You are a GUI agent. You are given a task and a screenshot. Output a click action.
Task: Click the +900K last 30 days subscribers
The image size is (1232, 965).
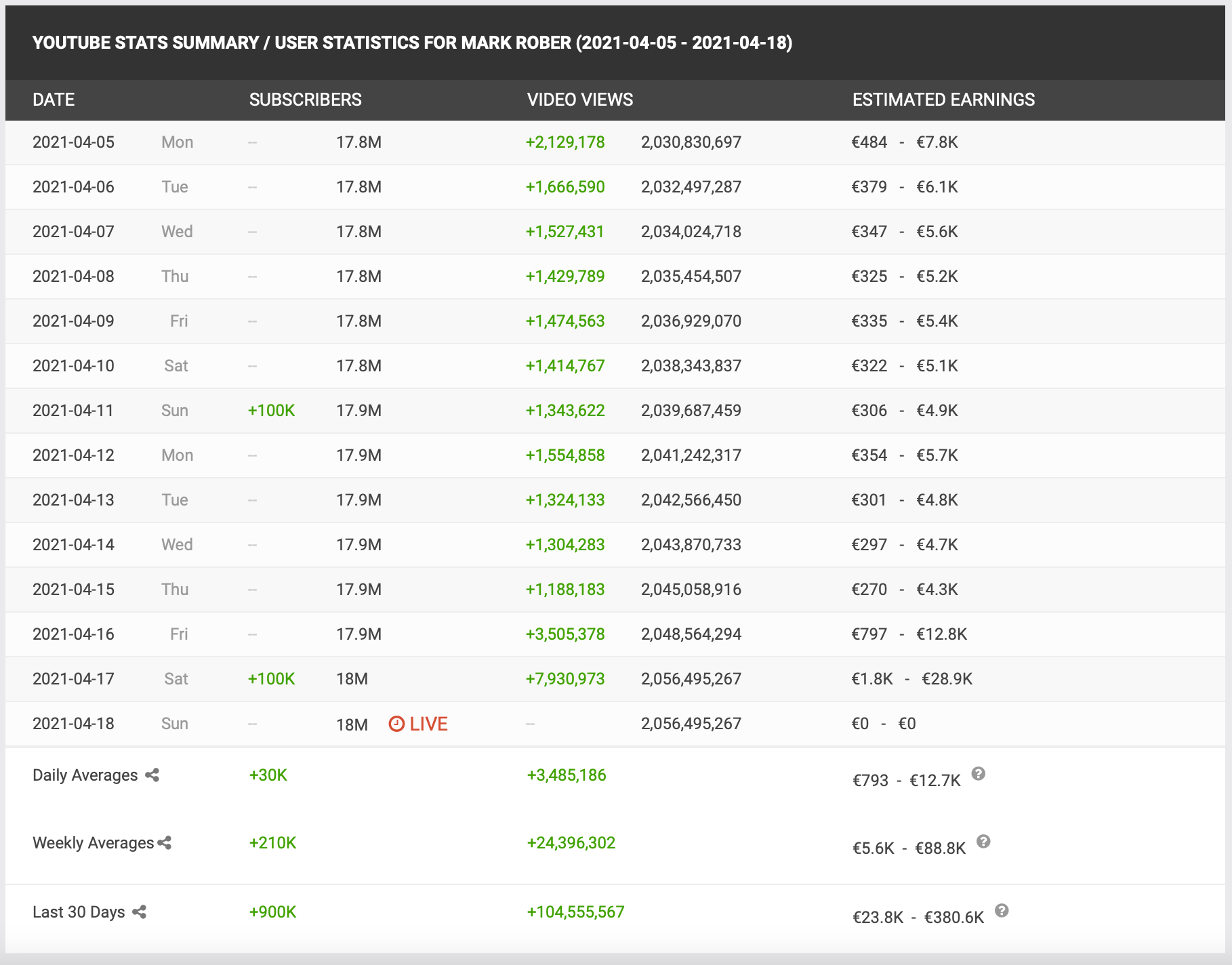(x=273, y=912)
